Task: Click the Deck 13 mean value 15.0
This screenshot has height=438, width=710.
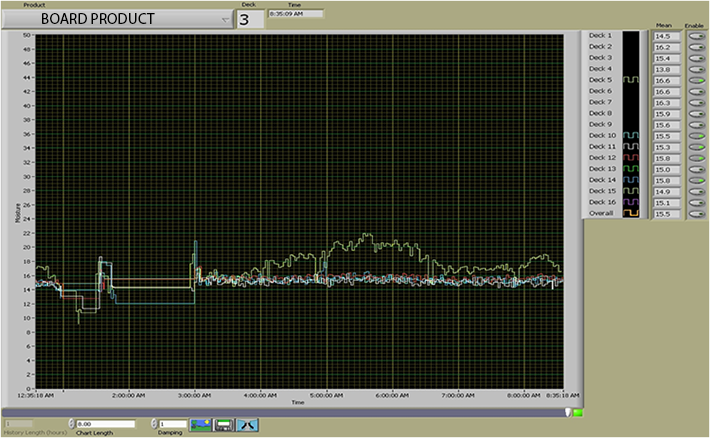Action: pos(667,169)
